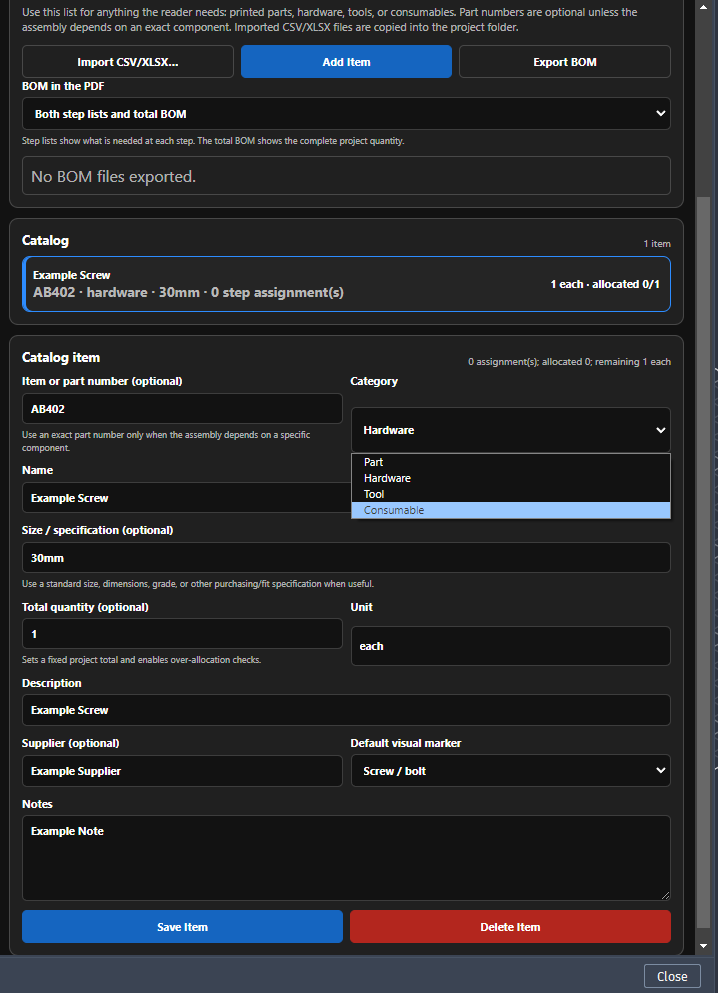Choose Part from the category list
The width and height of the screenshot is (718, 993).
click(511, 462)
